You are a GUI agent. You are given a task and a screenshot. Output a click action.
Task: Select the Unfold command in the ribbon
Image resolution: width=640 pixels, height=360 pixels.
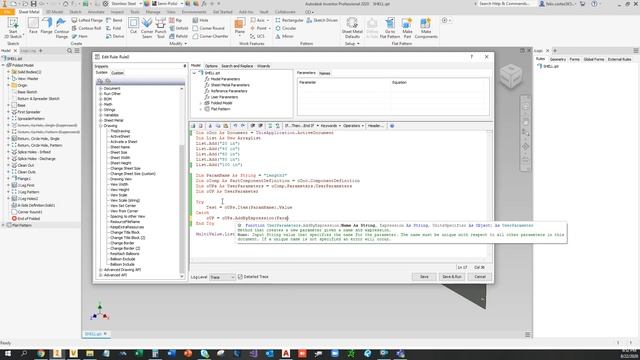(179, 28)
